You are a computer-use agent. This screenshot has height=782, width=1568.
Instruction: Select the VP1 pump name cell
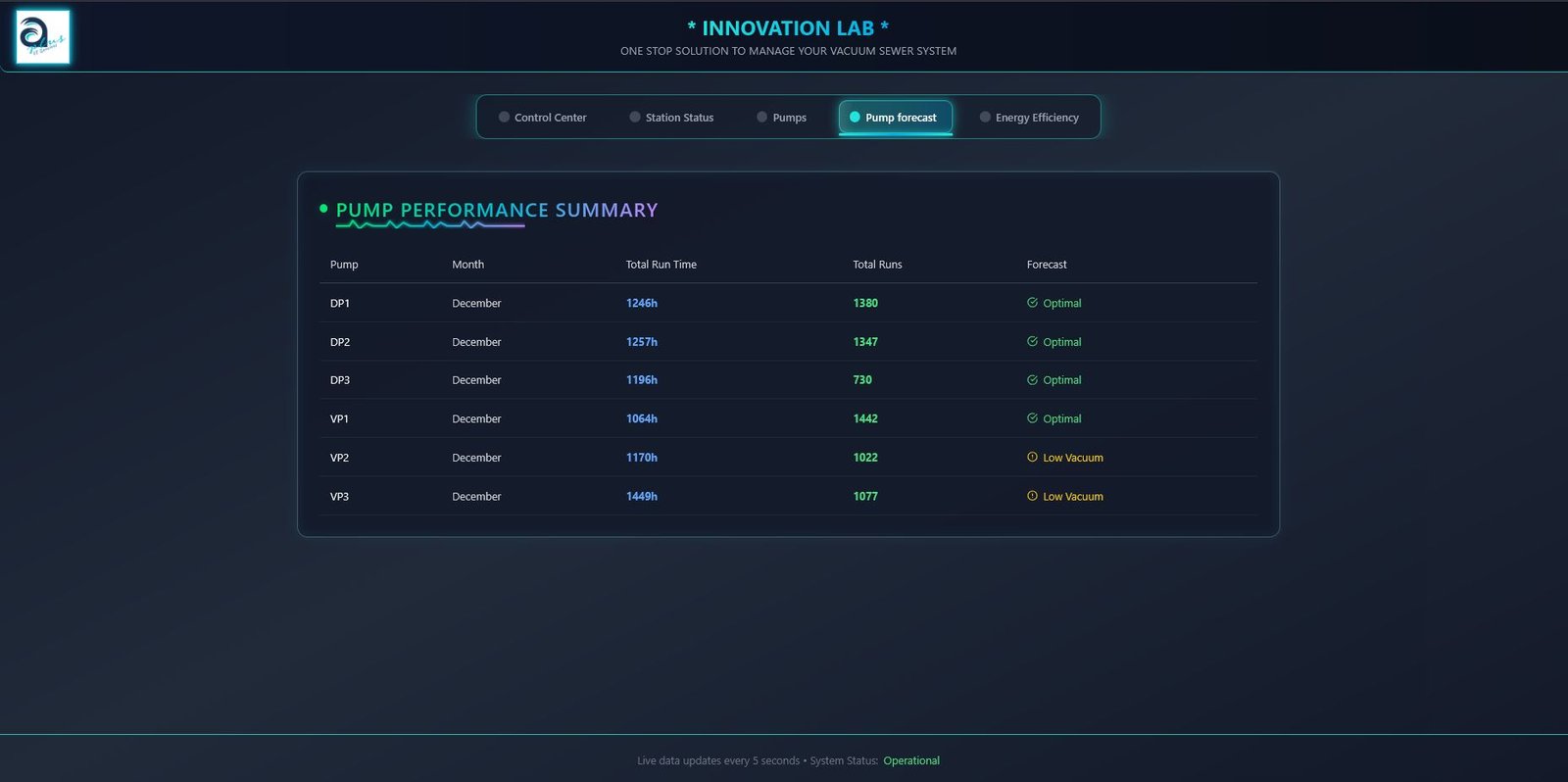(339, 419)
